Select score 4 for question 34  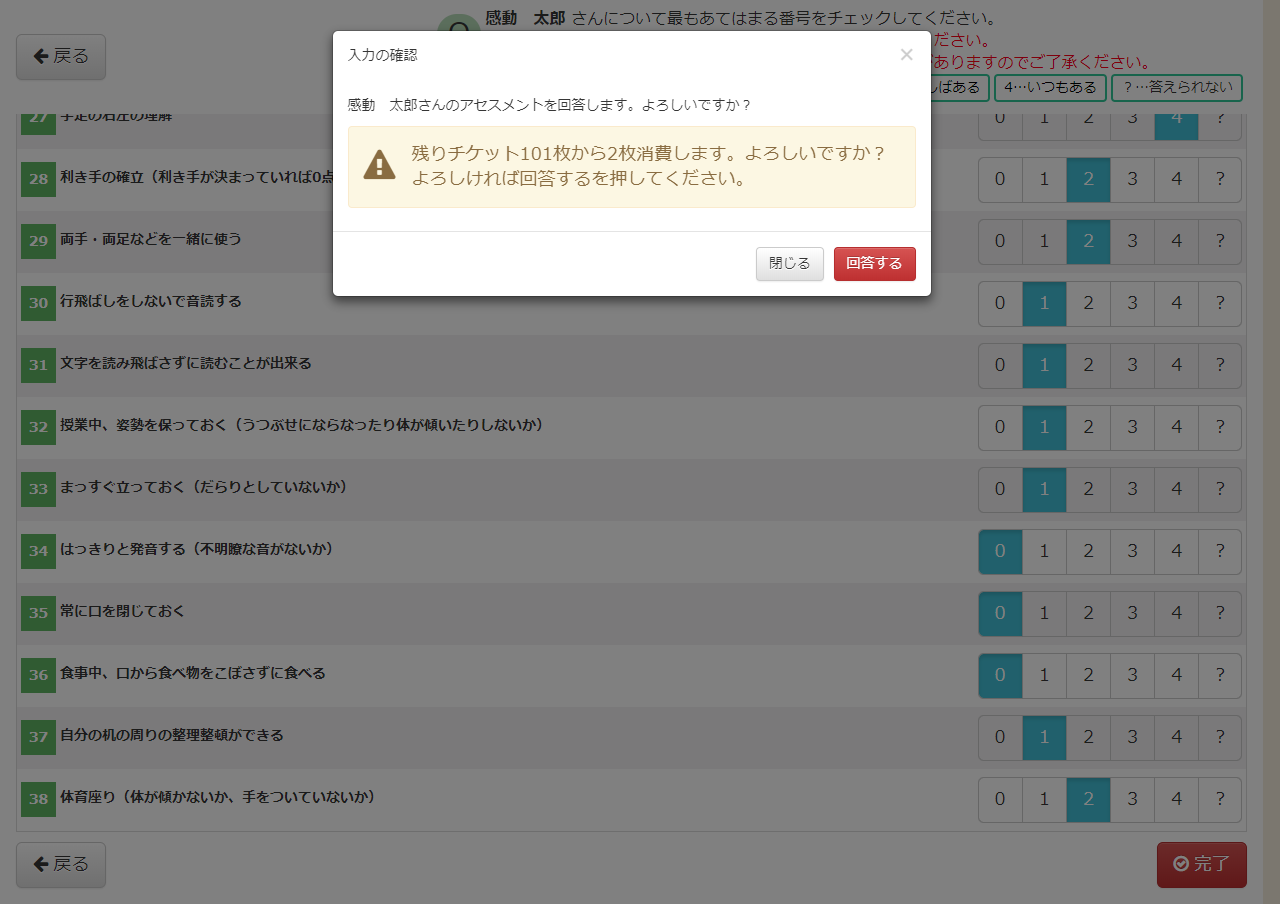(x=1176, y=552)
